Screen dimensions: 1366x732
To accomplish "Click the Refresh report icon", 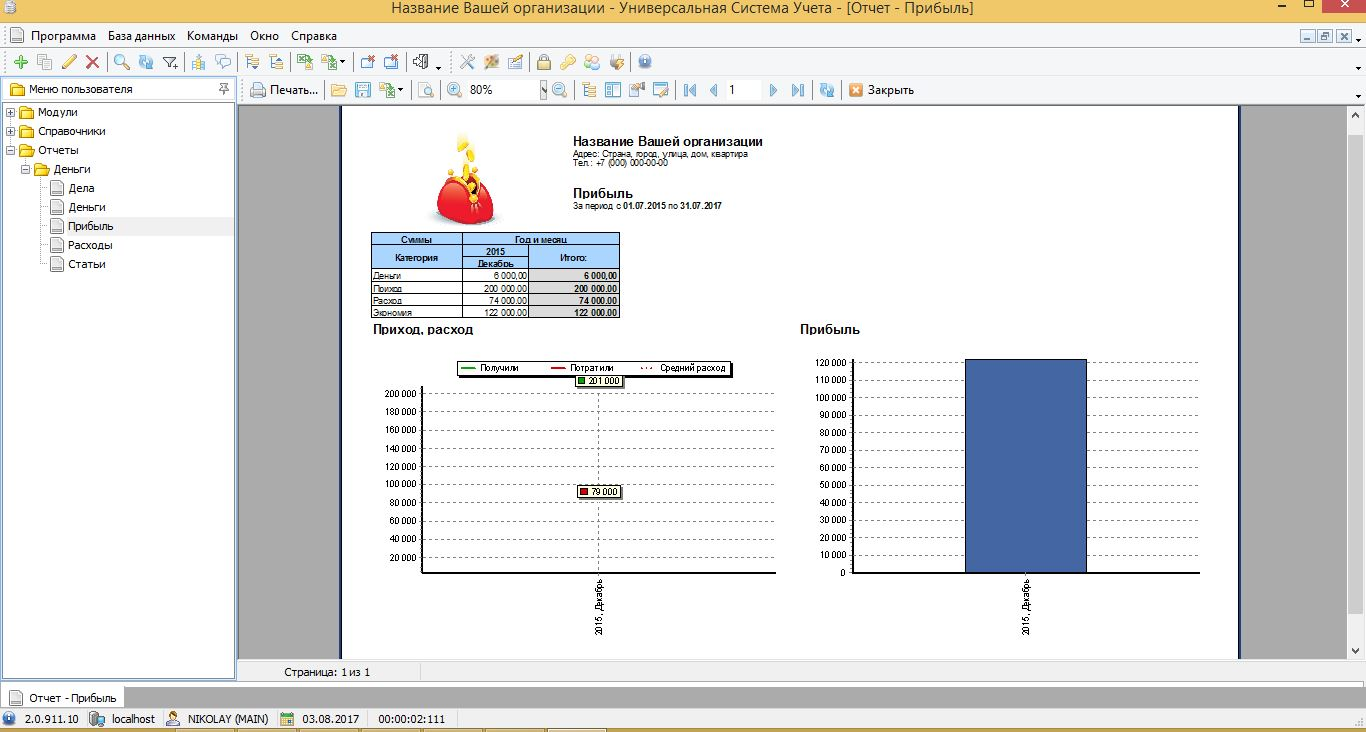I will point(827,90).
